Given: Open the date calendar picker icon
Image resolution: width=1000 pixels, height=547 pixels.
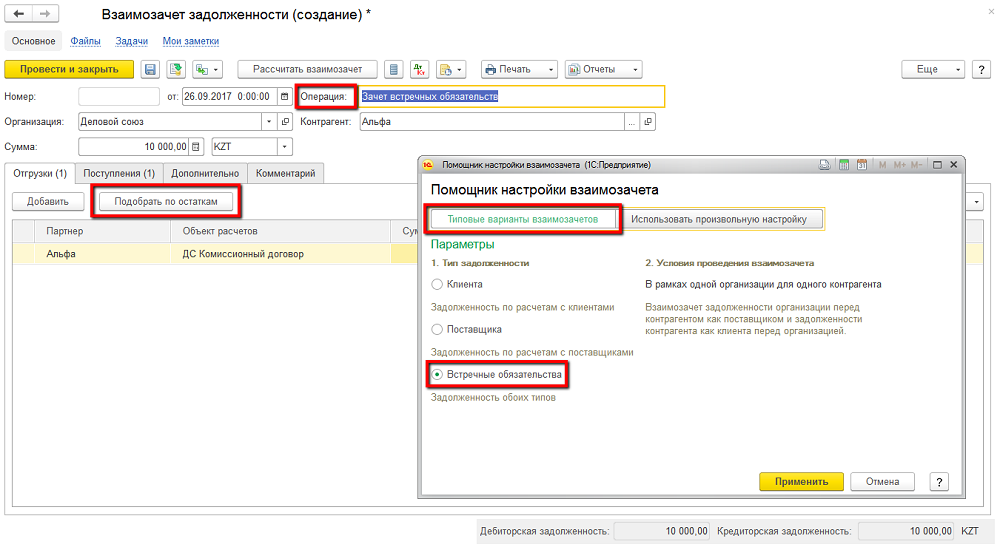Looking at the screenshot, I should 285,97.
